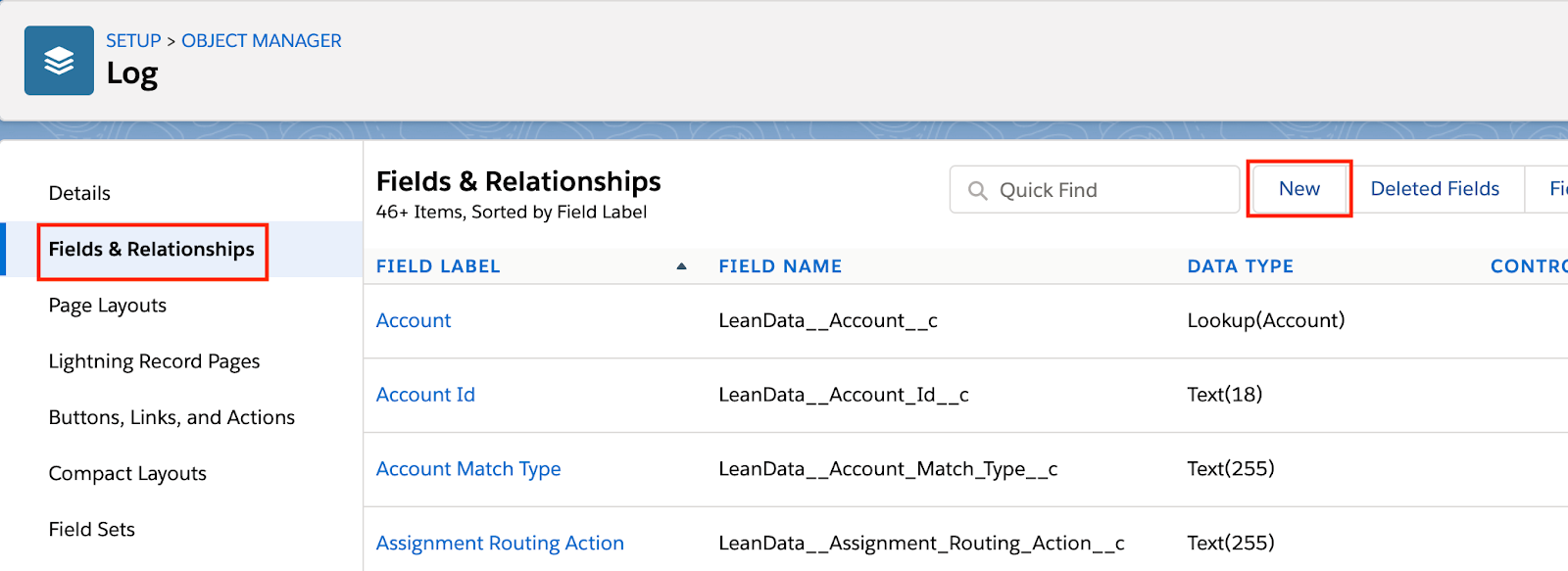
Task: Select LeanData__Account_Match_Type__c text
Action: pos(888,469)
